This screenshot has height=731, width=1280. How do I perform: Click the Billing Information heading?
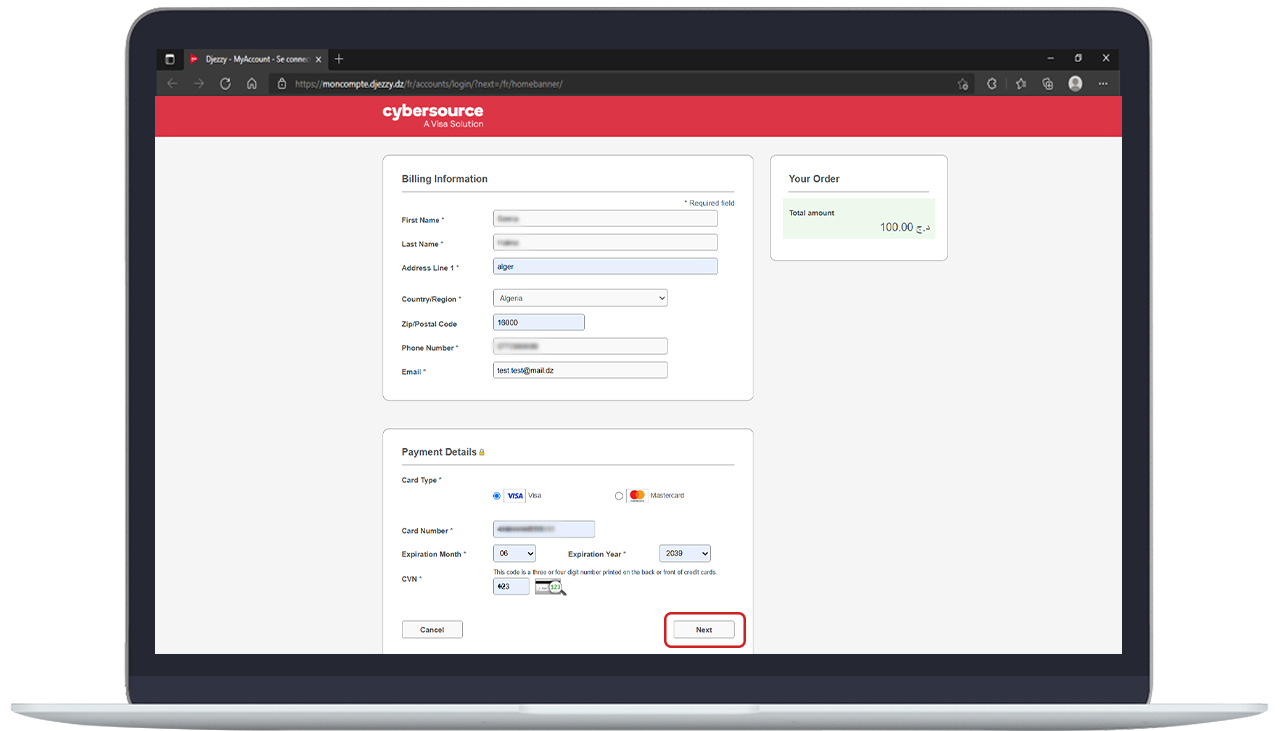click(445, 179)
